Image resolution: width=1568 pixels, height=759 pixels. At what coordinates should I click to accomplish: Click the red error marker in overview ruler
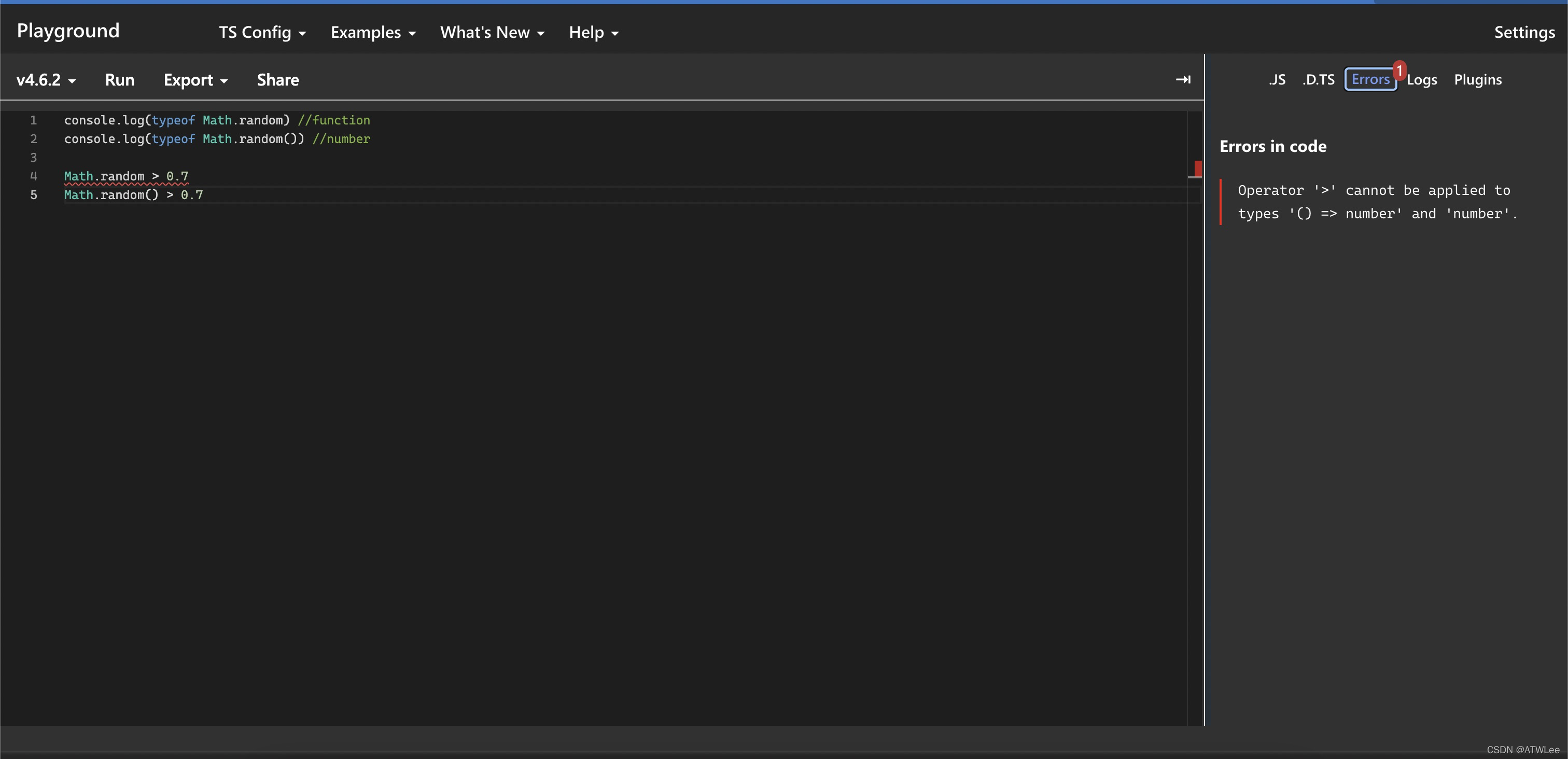point(1197,168)
